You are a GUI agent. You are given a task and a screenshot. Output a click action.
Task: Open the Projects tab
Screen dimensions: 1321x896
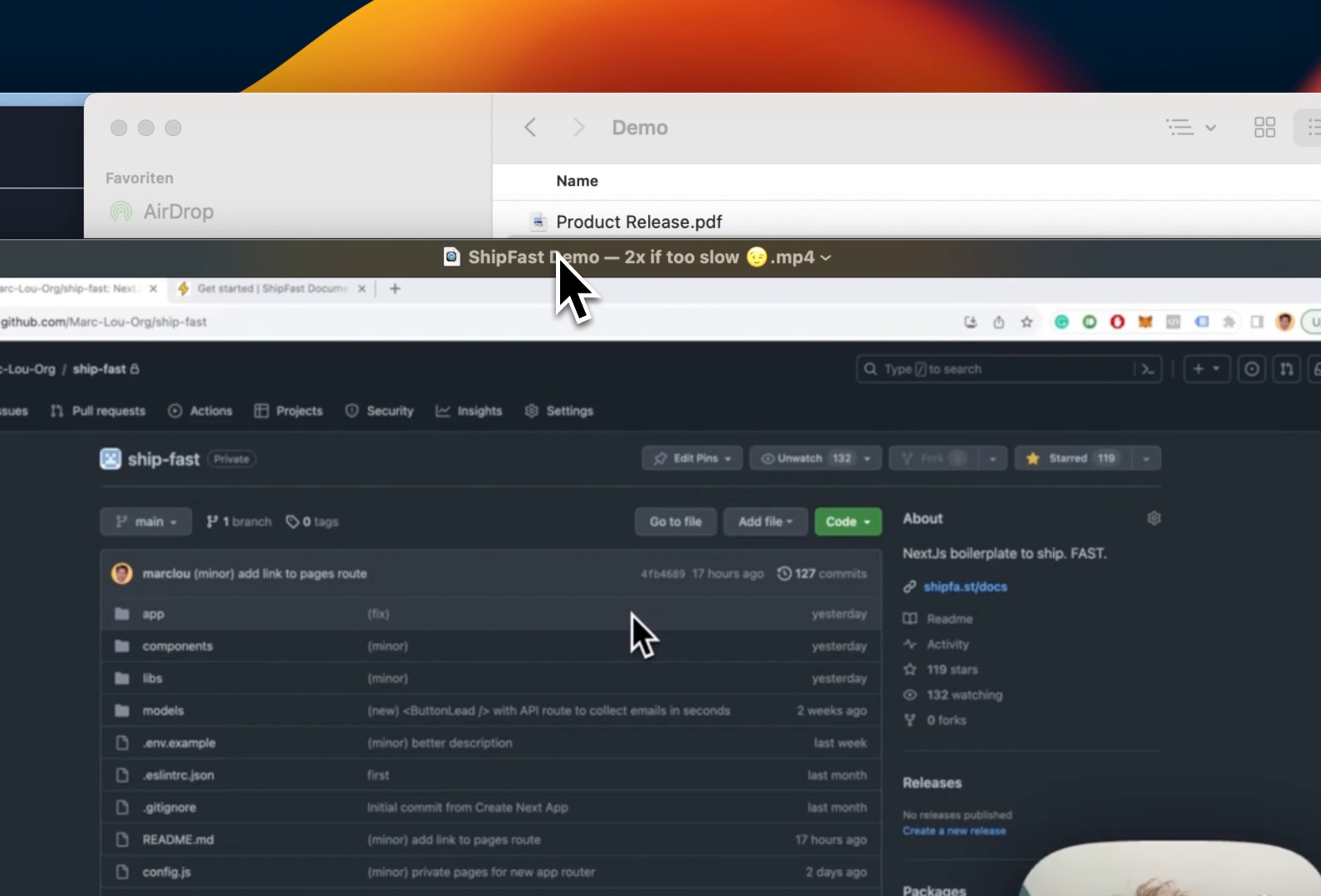click(288, 411)
